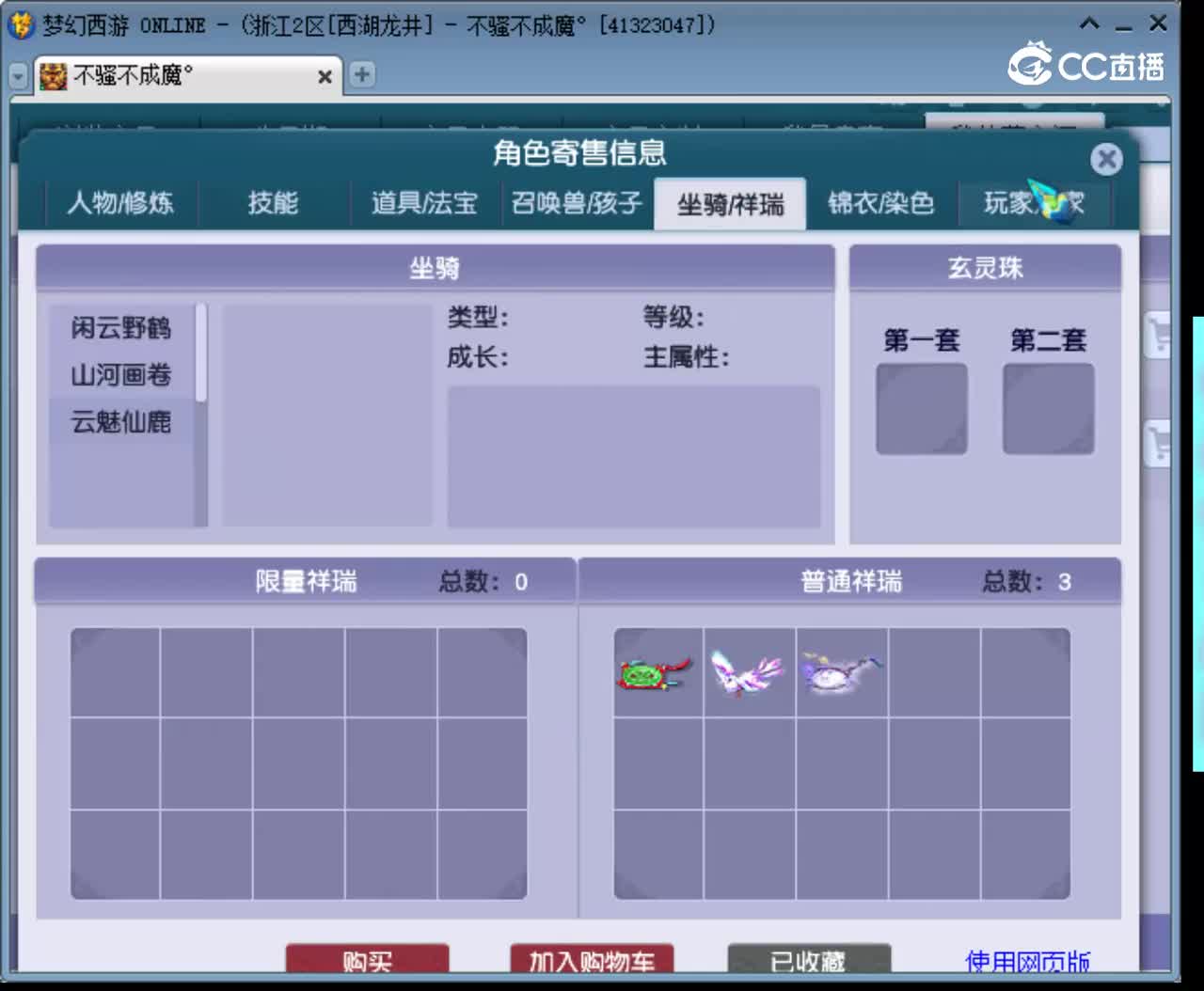Click the 第一套 玄灵珠 slot
The image size is (1204, 991).
point(922,409)
